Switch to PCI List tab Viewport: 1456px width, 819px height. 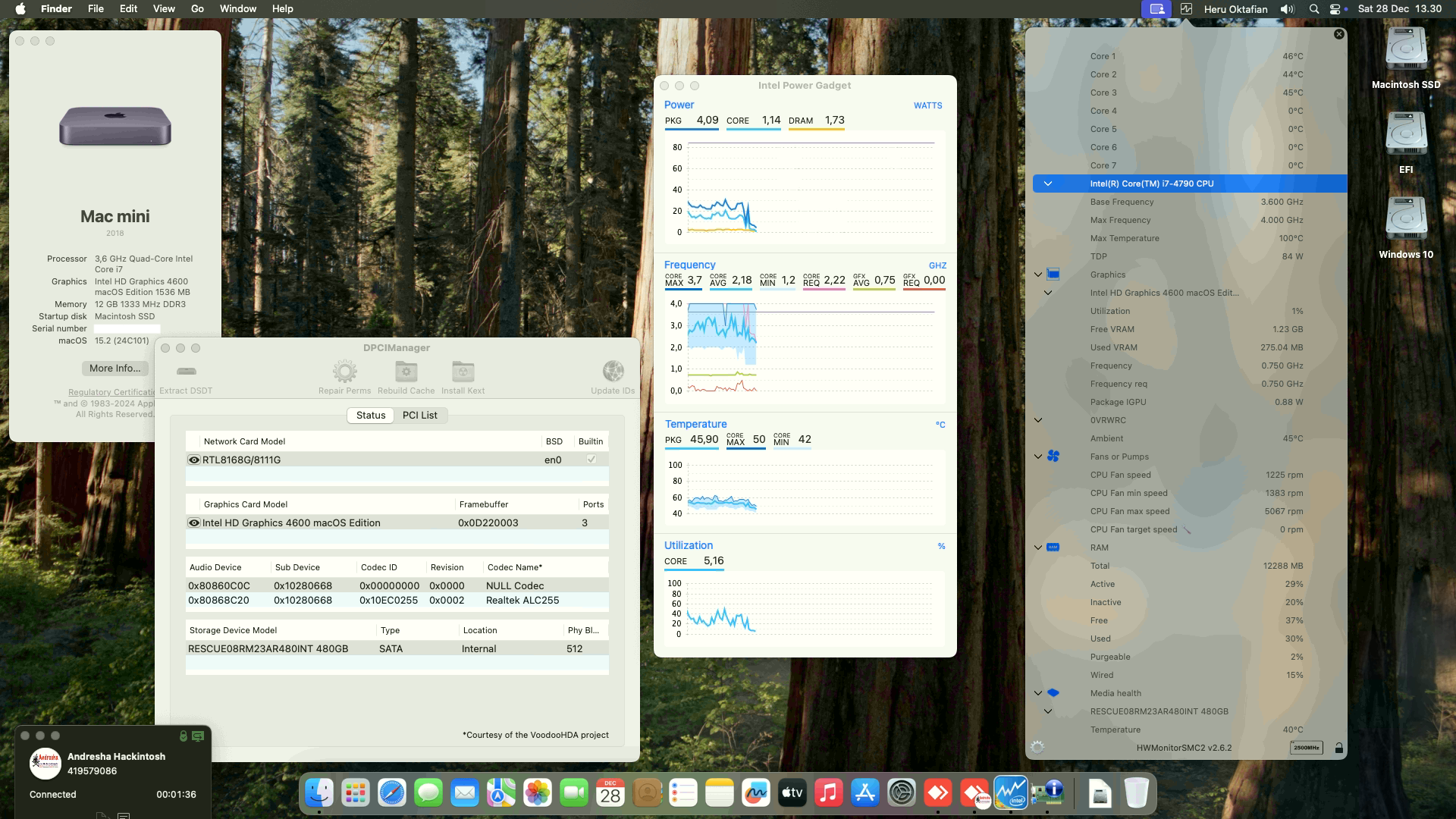pyautogui.click(x=420, y=415)
